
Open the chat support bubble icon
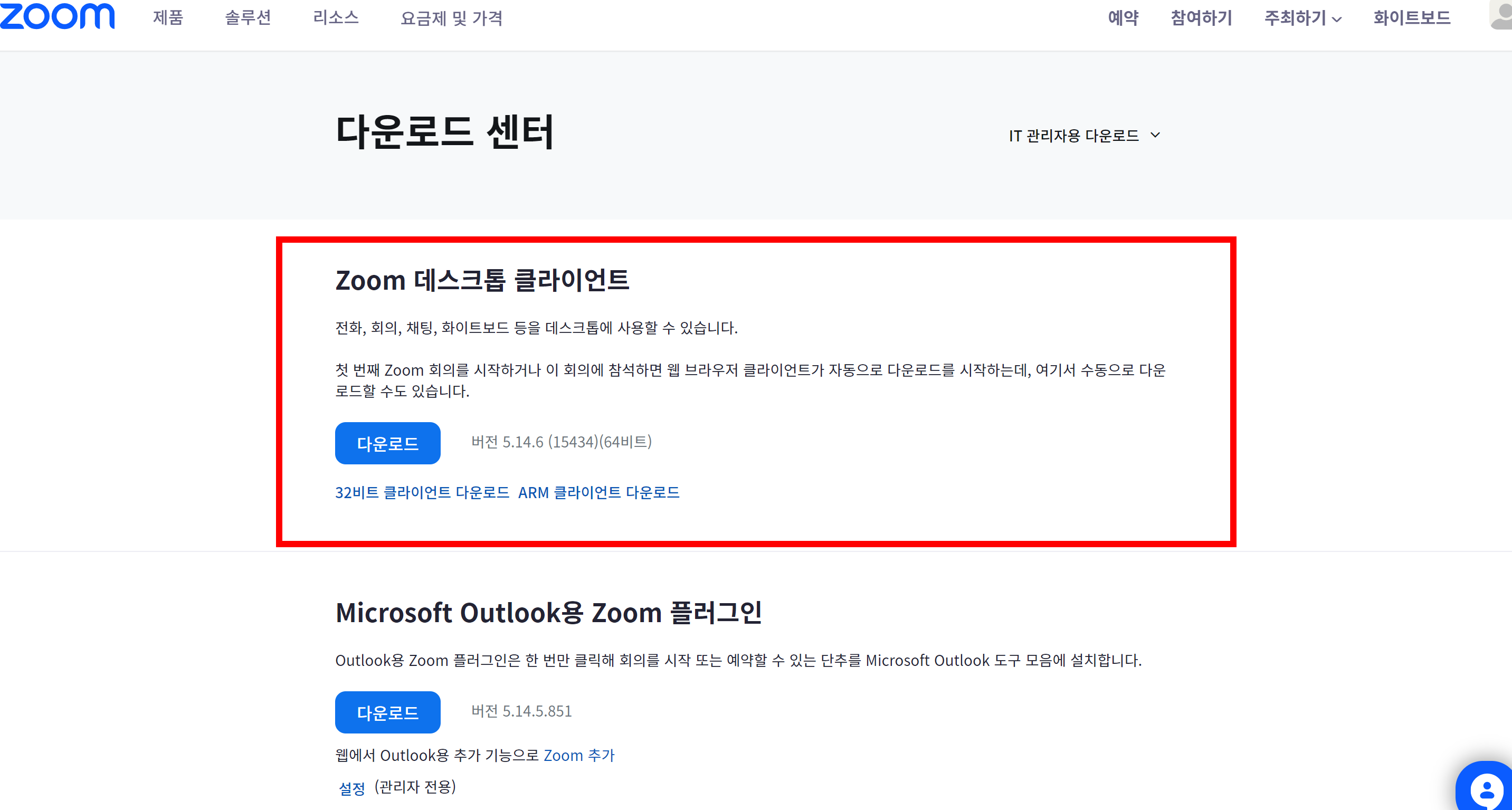coord(1486,790)
